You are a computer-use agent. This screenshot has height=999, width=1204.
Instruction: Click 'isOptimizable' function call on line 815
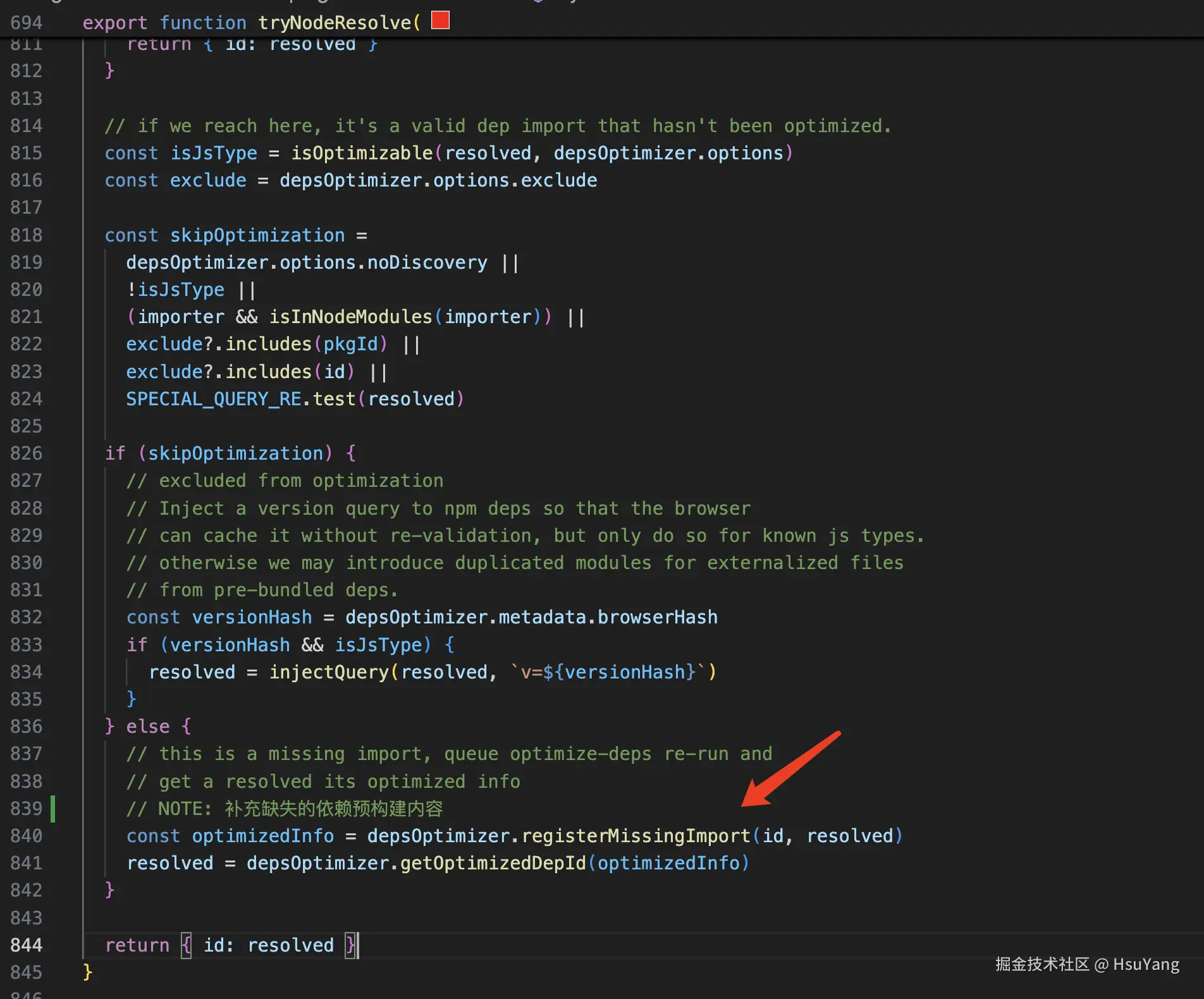point(362,153)
